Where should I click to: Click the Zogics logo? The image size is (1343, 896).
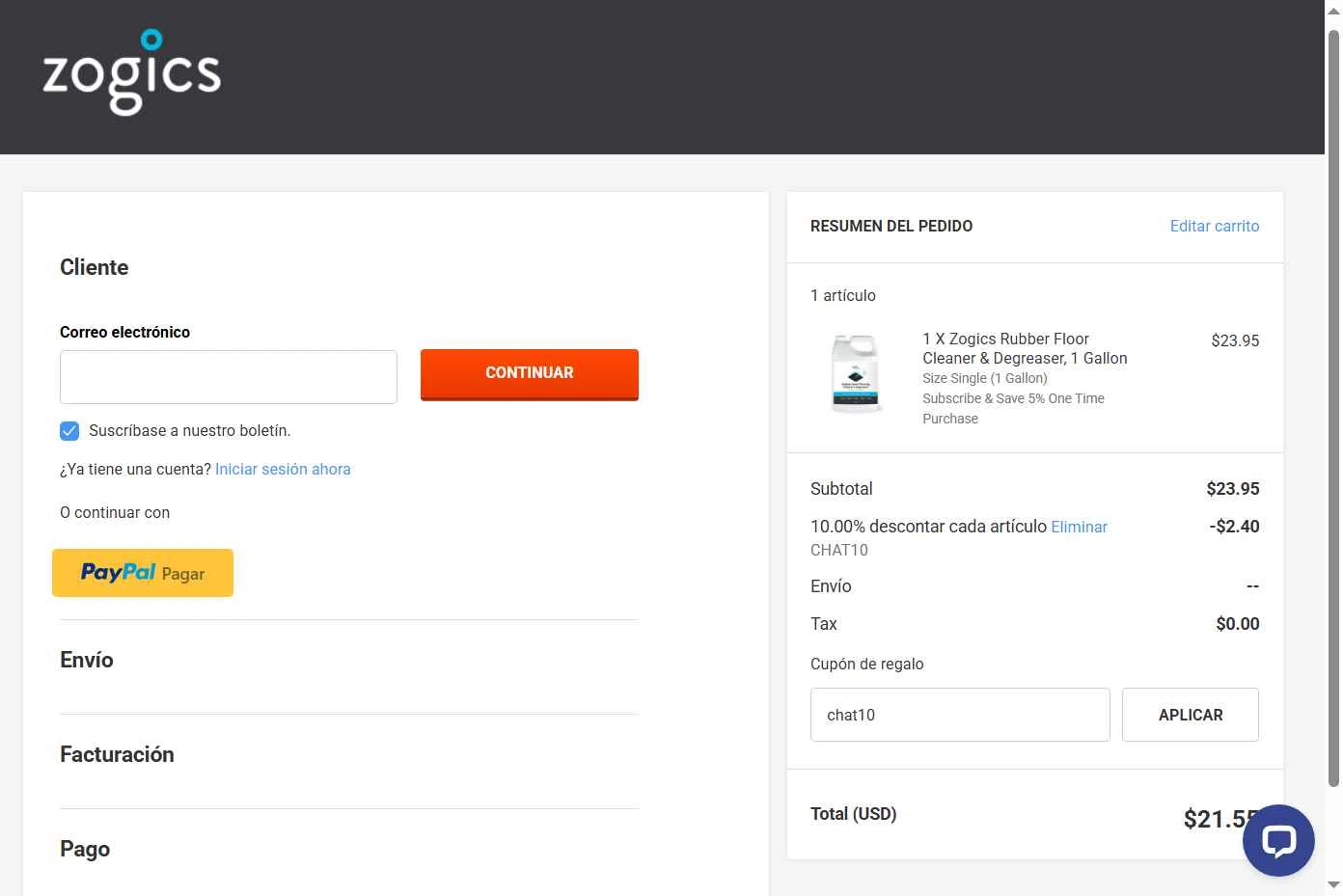pos(132,72)
